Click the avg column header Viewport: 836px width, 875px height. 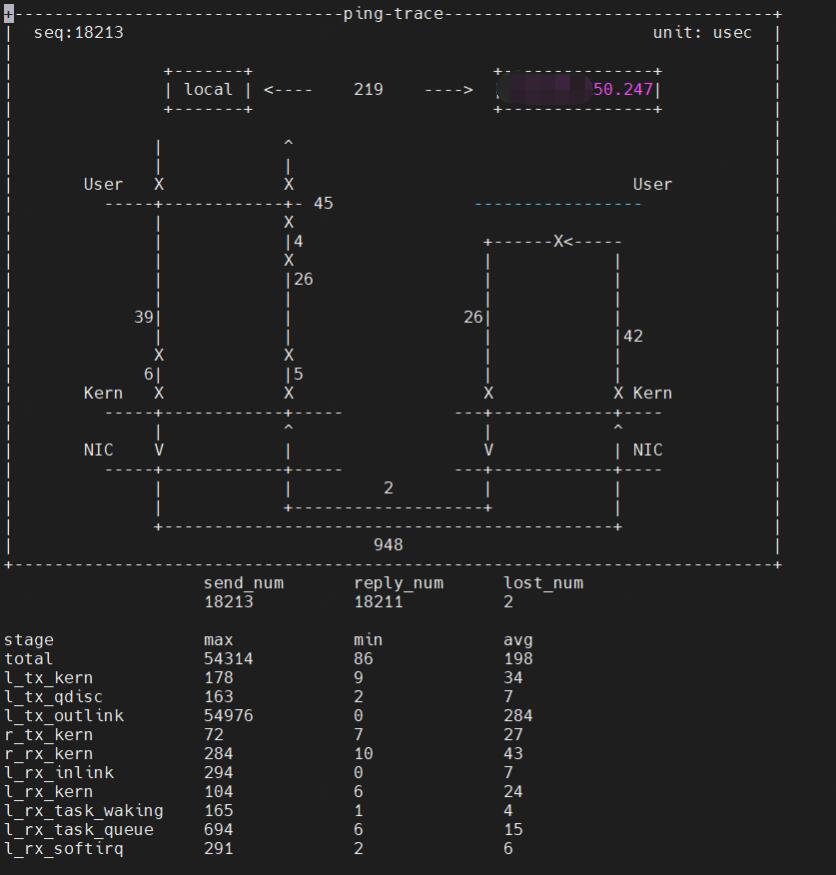(518, 640)
